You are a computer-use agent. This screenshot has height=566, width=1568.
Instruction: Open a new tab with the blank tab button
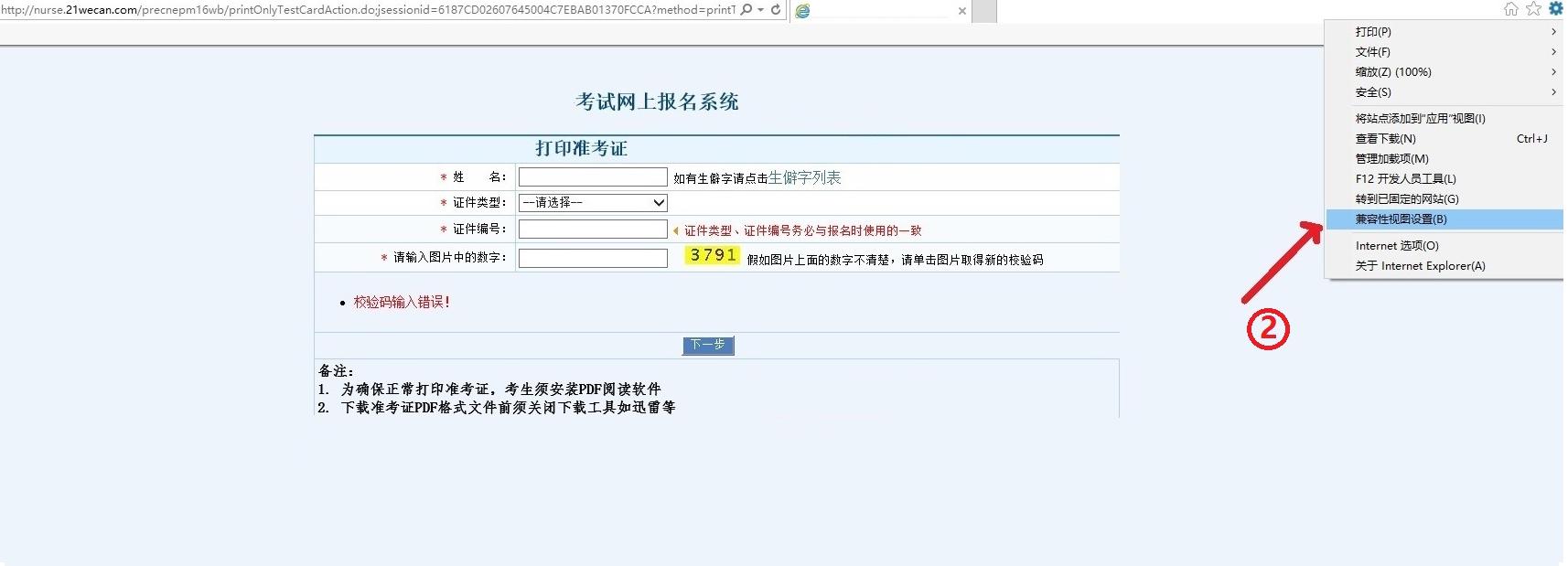983,11
